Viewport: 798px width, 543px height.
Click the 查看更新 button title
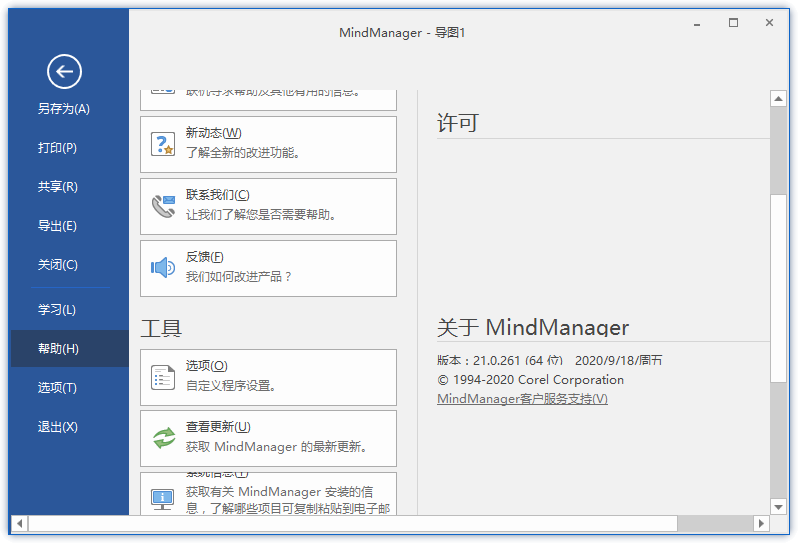click(218, 427)
